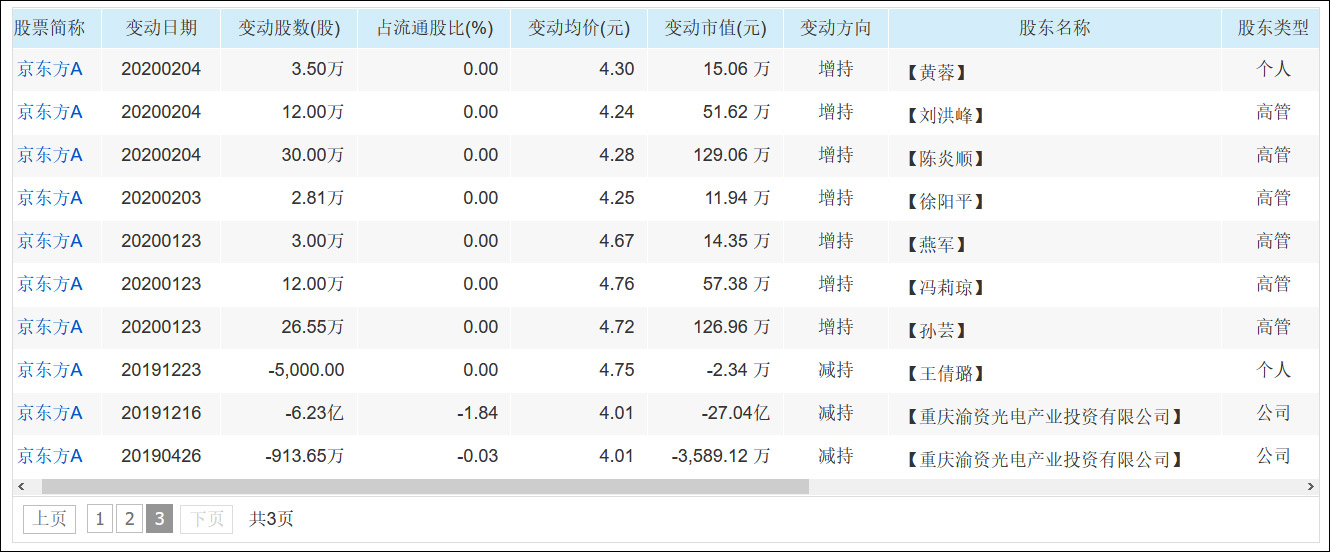The width and height of the screenshot is (1330, 552).
Task: Open 京东方A link in 王倩璐 row
Action: [x=50, y=370]
